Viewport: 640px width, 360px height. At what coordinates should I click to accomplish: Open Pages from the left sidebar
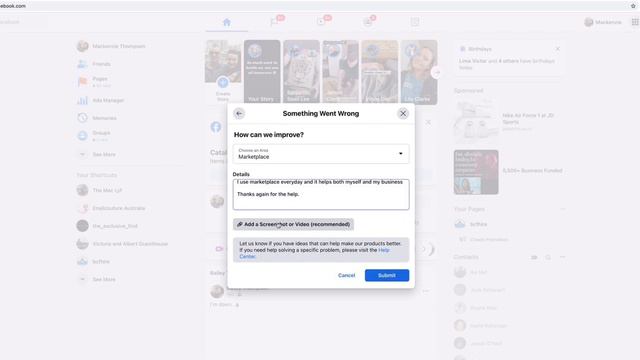[x=94, y=82]
